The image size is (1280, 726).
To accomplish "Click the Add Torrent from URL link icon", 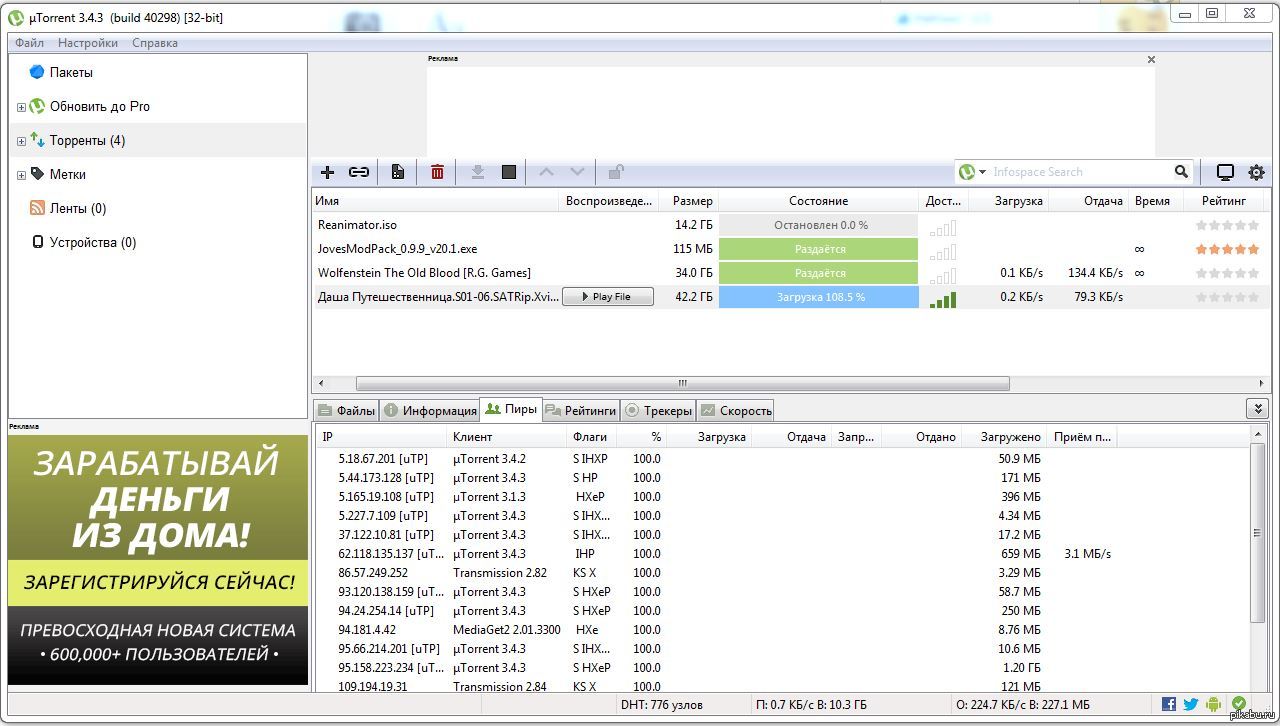I will (x=359, y=172).
